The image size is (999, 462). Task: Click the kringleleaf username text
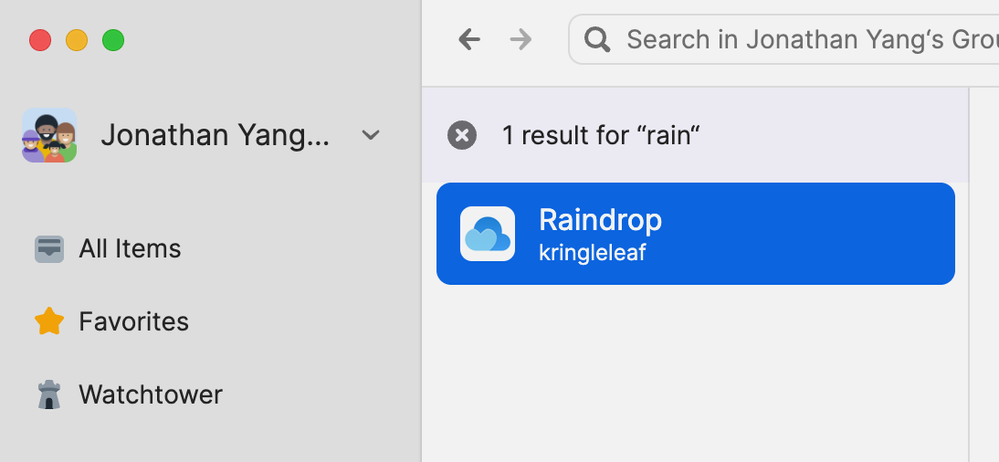592,253
